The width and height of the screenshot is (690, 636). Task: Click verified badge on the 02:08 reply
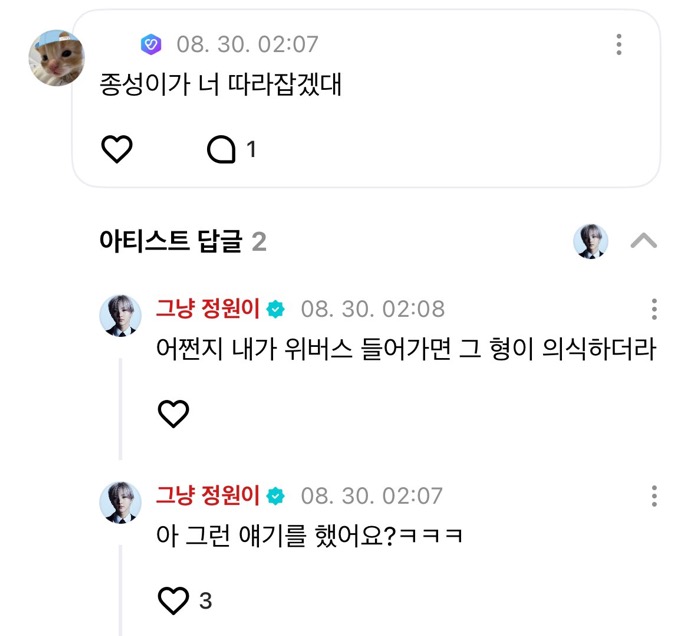coord(277,309)
